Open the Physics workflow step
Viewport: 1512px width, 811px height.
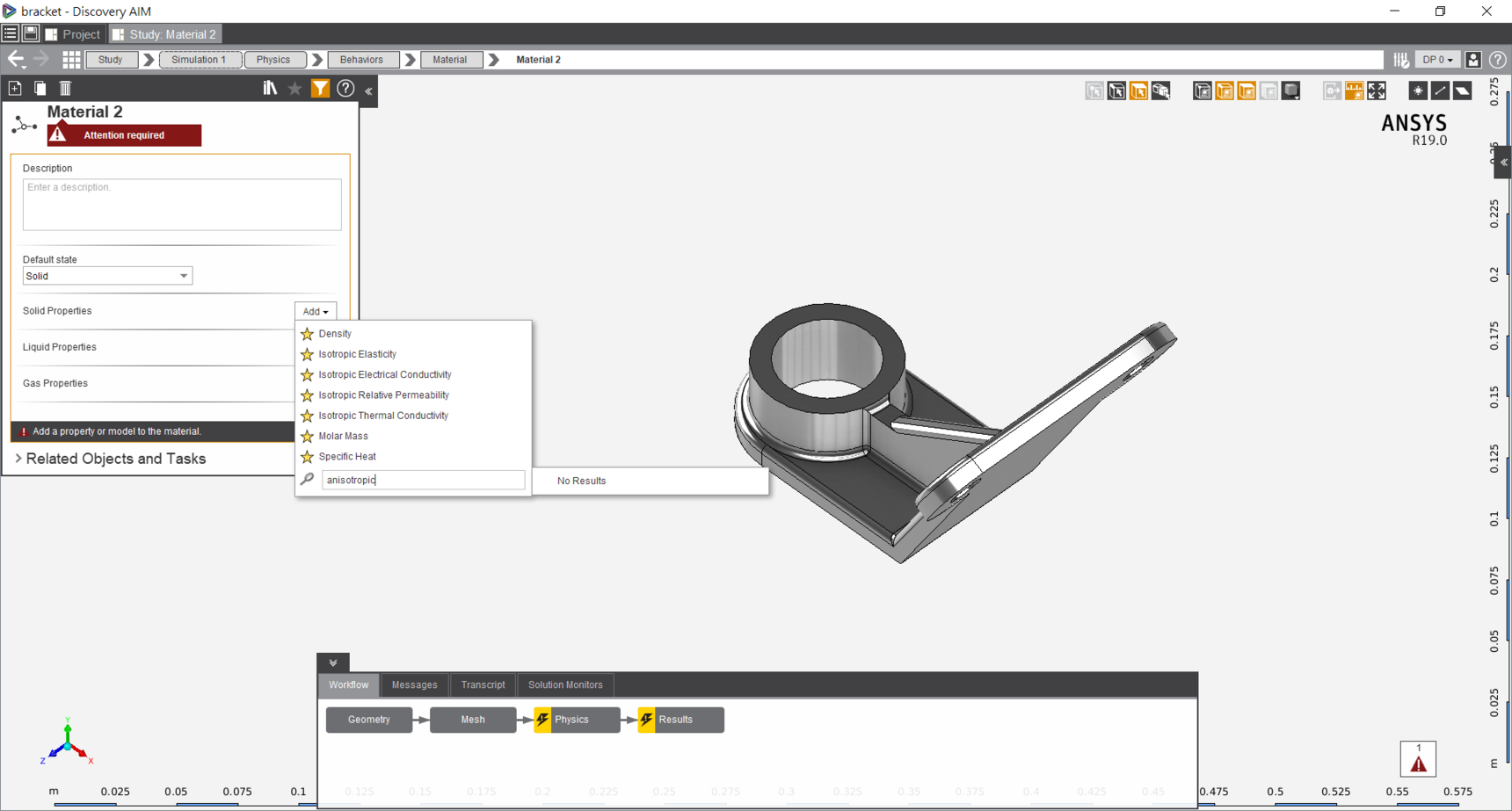[x=577, y=720]
